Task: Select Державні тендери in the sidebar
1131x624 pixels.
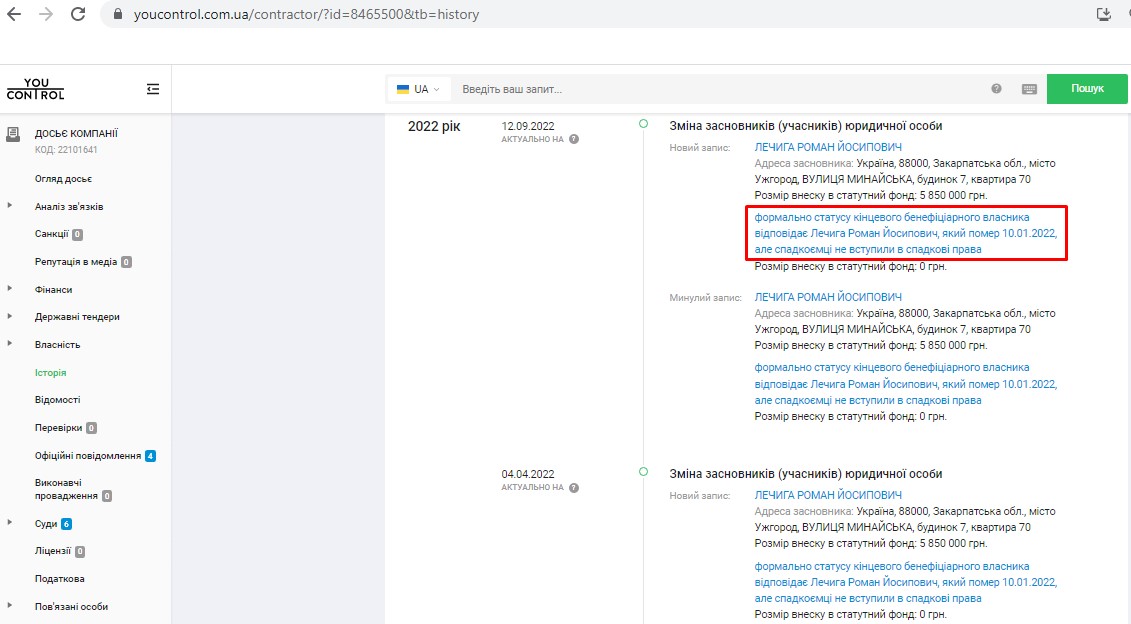Action: pyautogui.click(x=77, y=317)
